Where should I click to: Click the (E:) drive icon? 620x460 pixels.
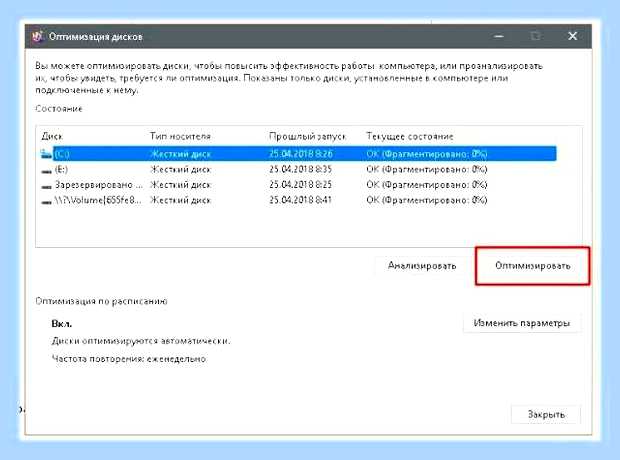click(46, 171)
